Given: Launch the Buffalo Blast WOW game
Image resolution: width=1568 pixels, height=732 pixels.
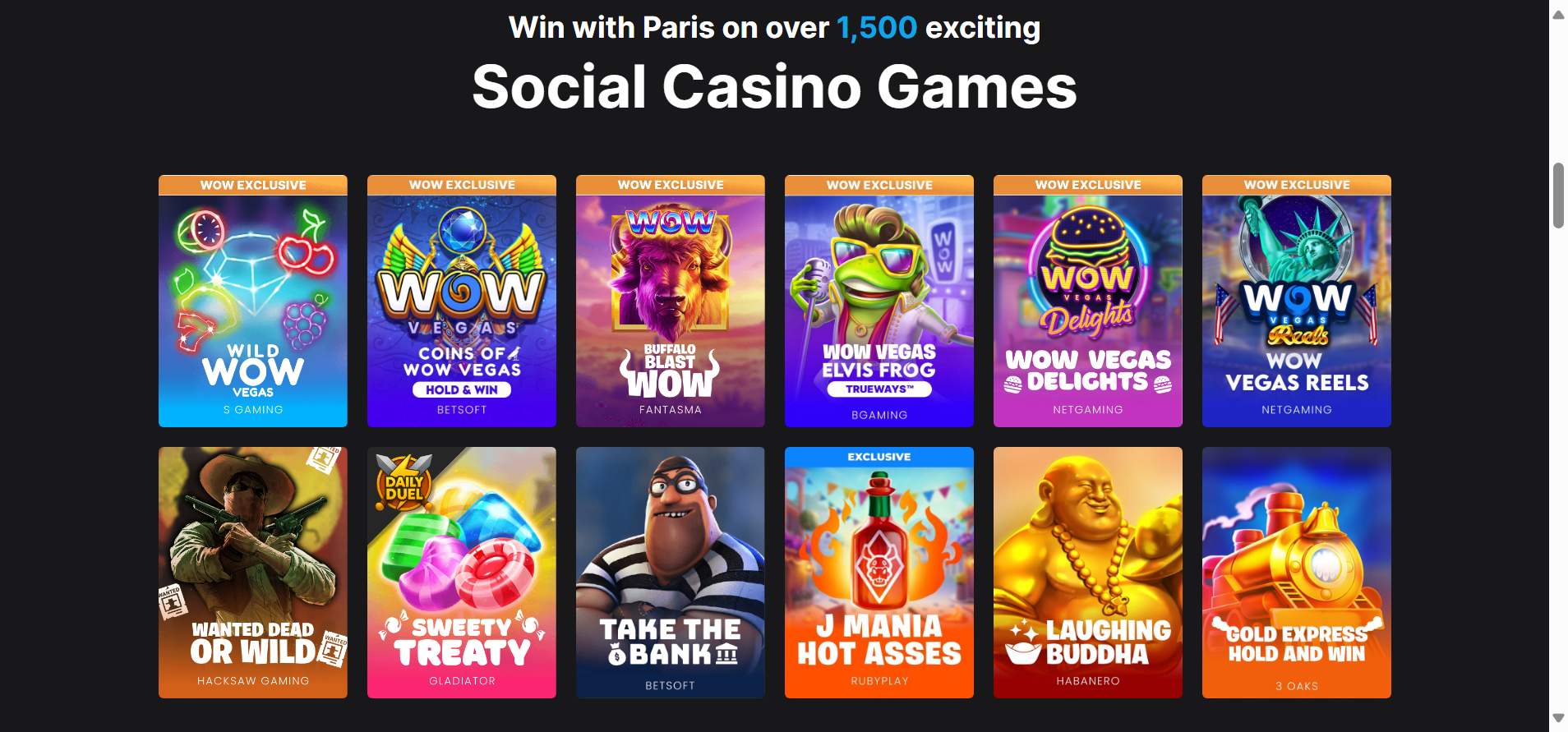Looking at the screenshot, I should [x=671, y=301].
